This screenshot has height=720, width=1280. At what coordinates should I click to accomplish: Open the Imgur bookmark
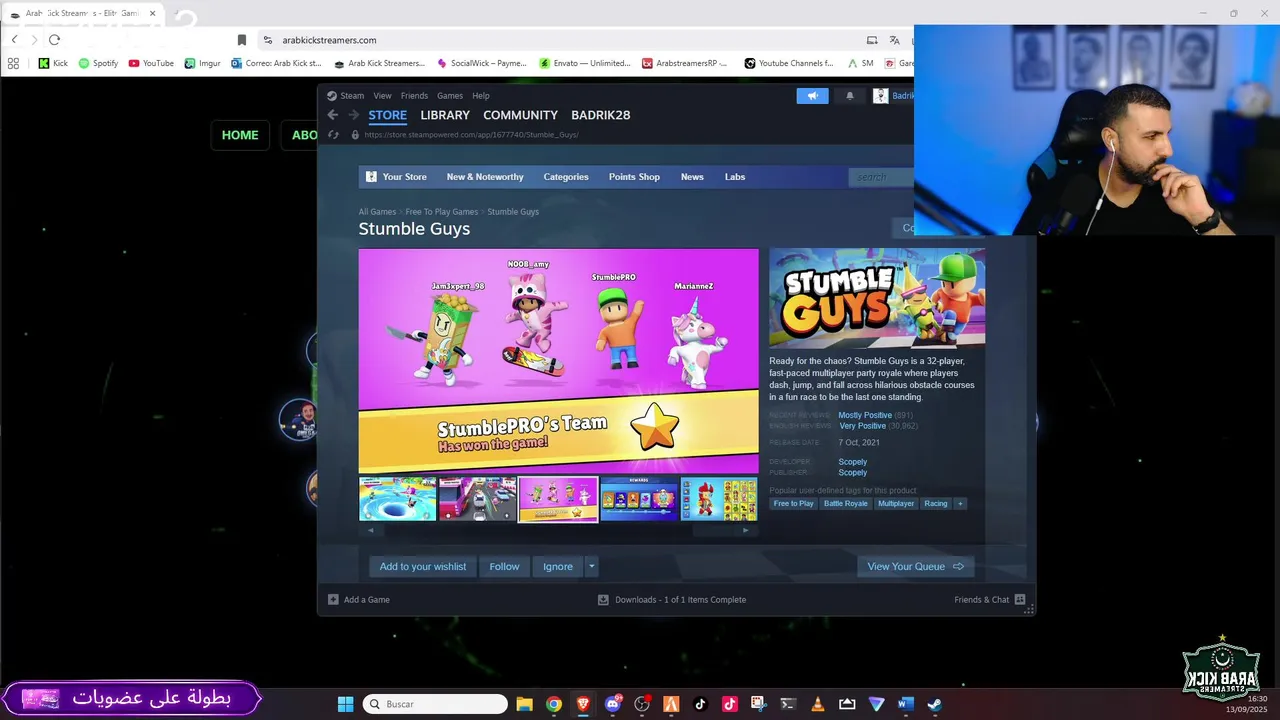click(x=203, y=63)
